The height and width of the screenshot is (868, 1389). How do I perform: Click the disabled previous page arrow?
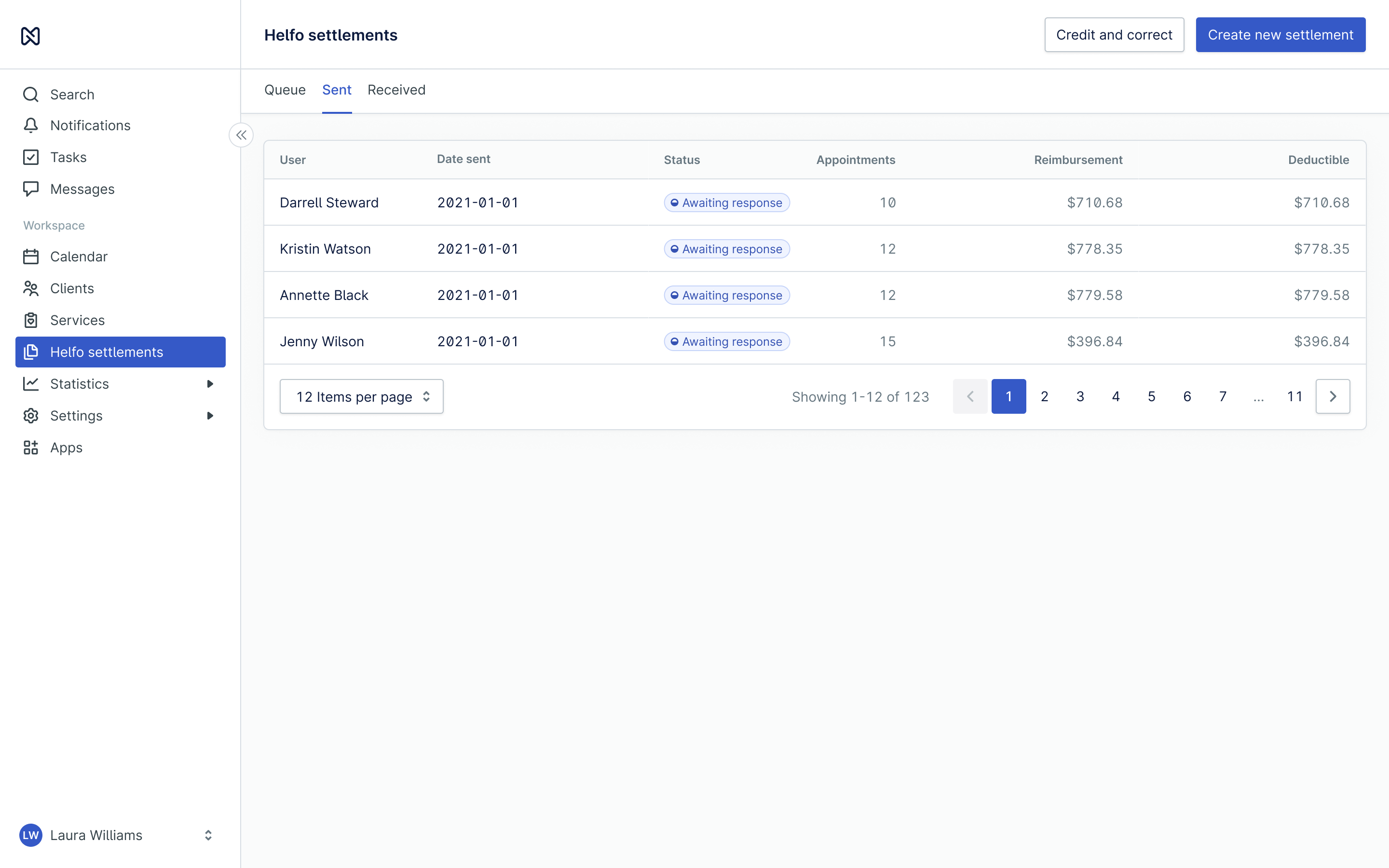coord(970,396)
